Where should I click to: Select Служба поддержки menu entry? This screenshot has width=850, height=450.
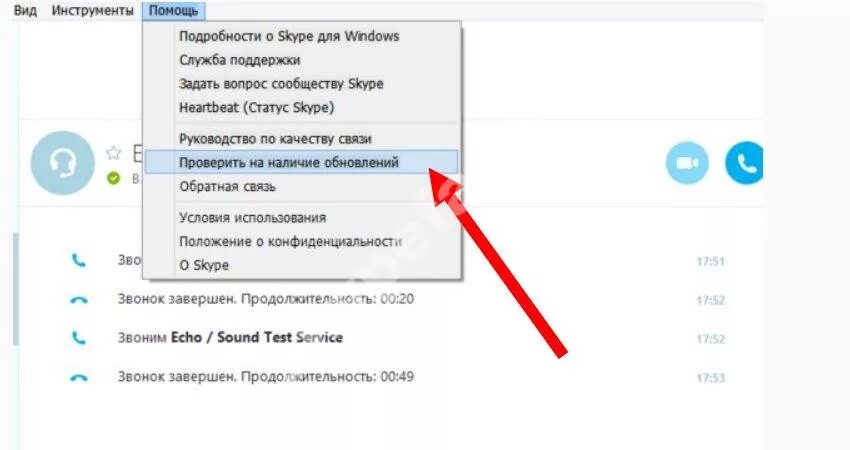[239, 60]
